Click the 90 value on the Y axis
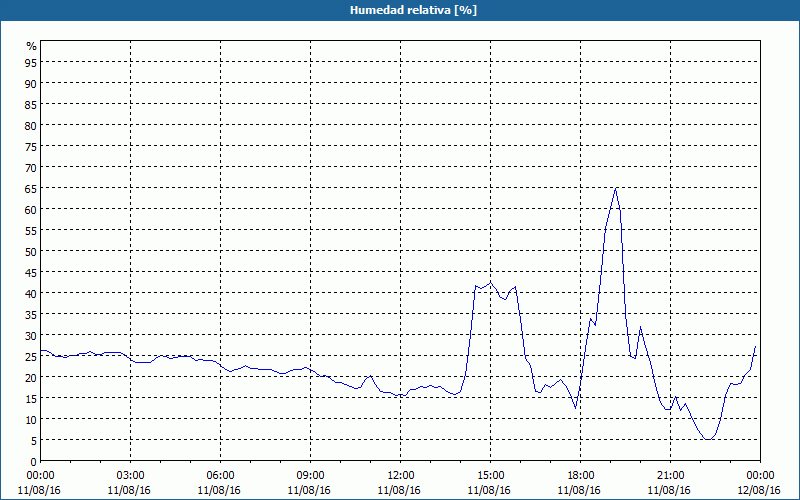Screen dimensions: 800x500 click(x=31, y=83)
